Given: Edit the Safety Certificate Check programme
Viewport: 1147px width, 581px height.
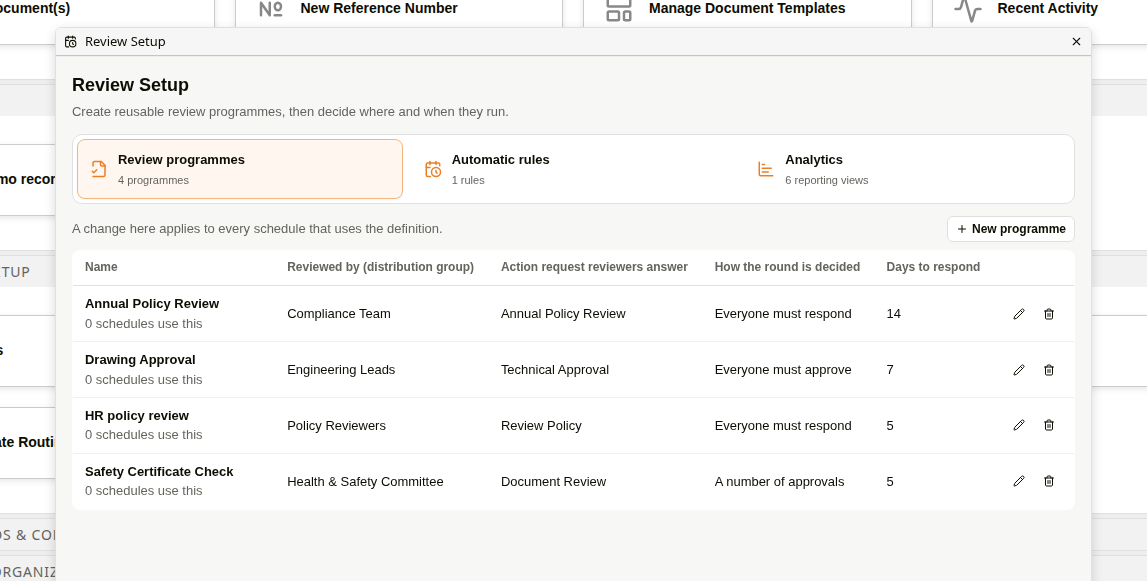Looking at the screenshot, I should 1019,481.
